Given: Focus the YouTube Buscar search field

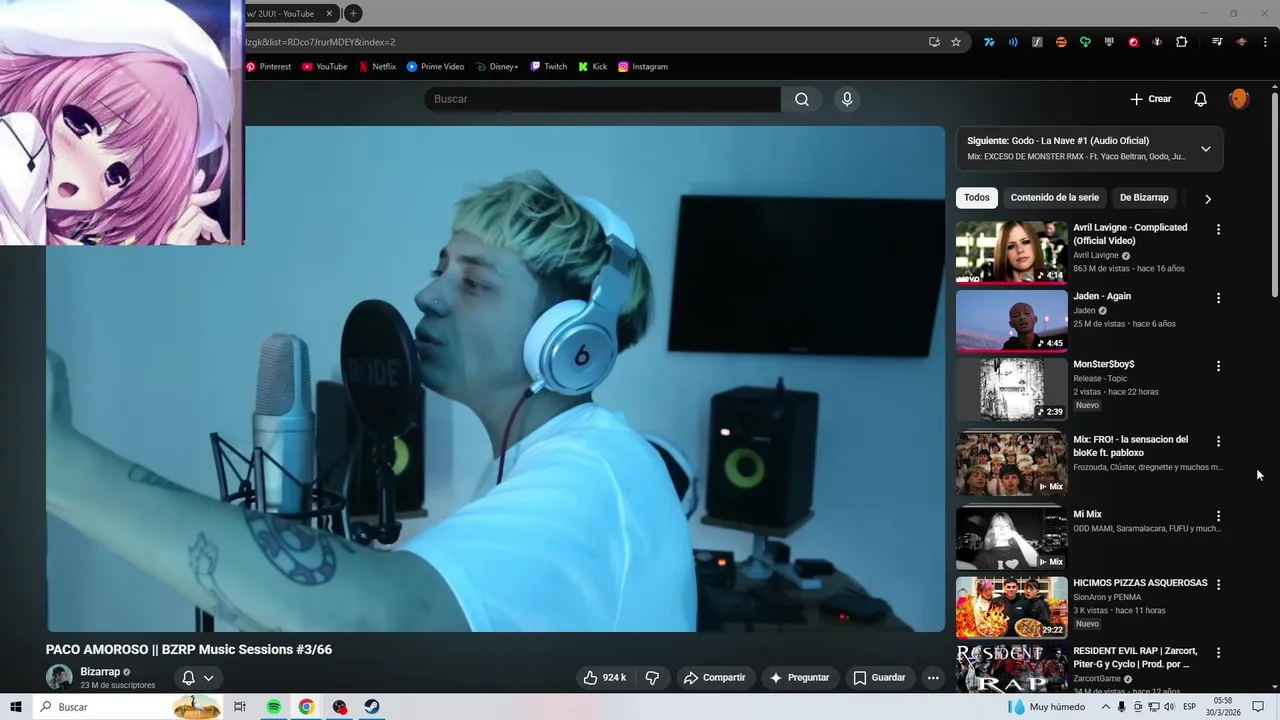Looking at the screenshot, I should (603, 99).
